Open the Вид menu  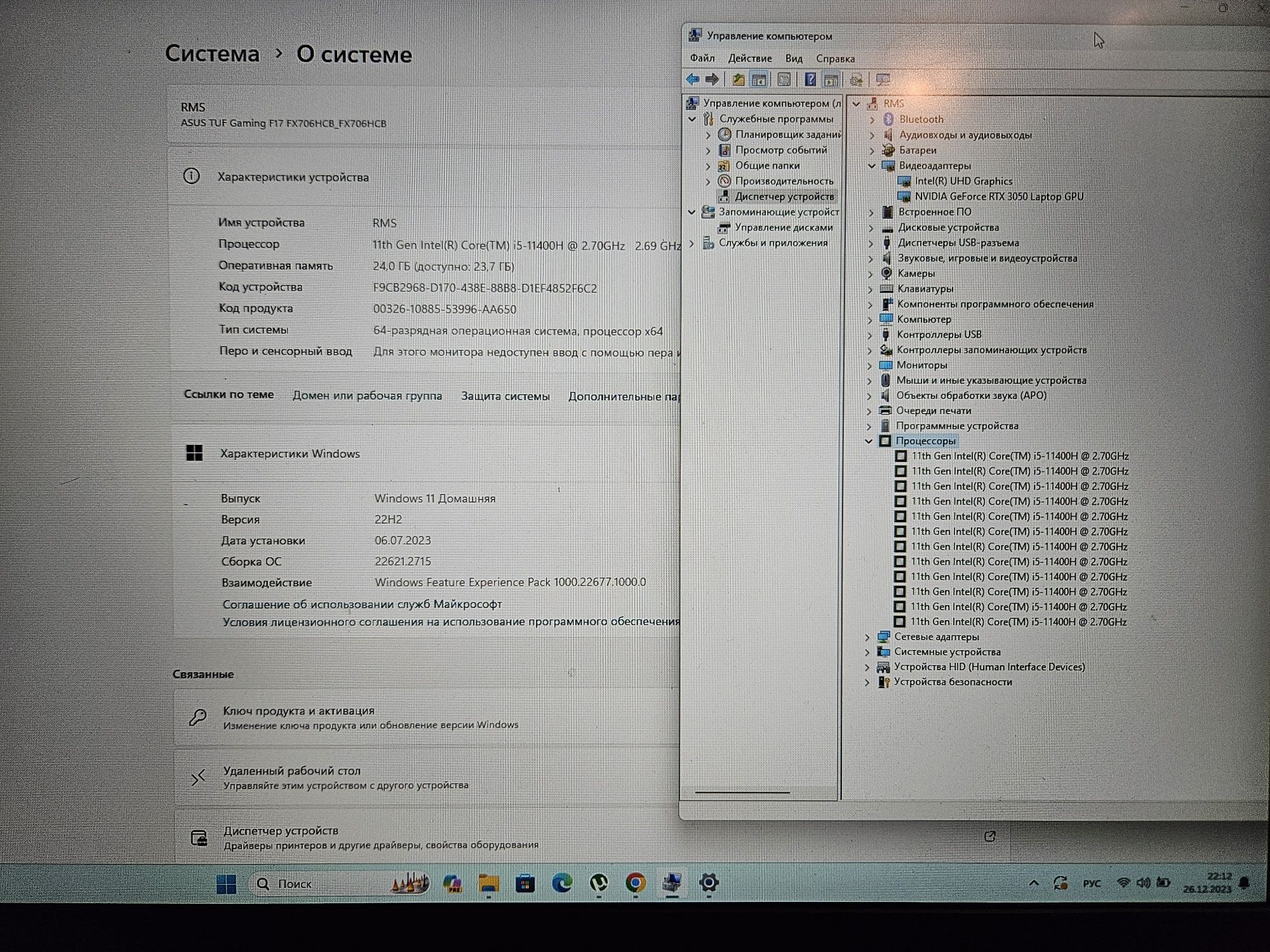point(794,58)
